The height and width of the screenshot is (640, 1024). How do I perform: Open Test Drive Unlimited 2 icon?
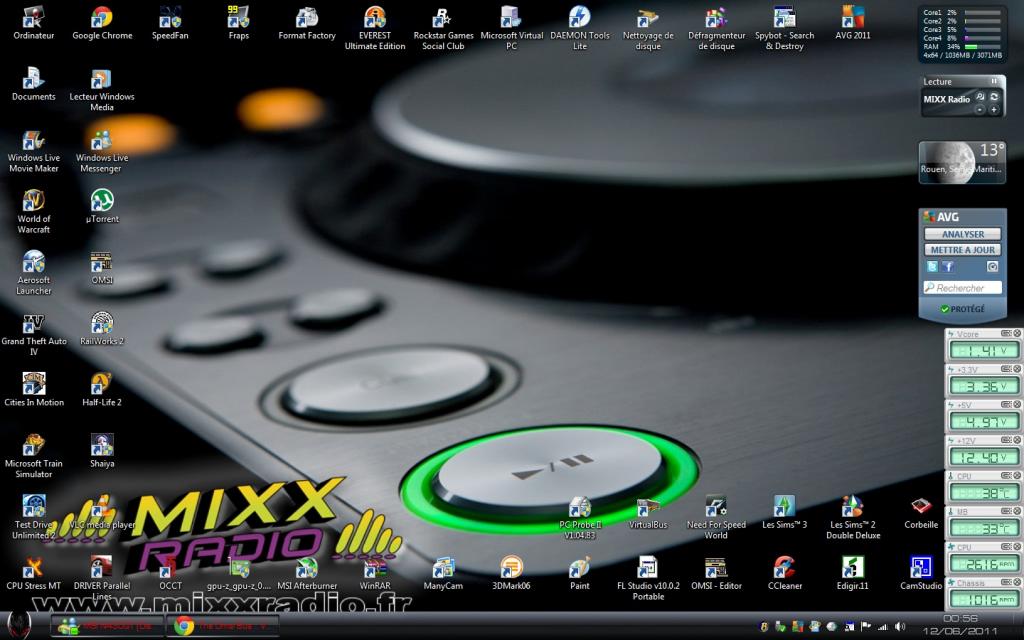tap(33, 517)
